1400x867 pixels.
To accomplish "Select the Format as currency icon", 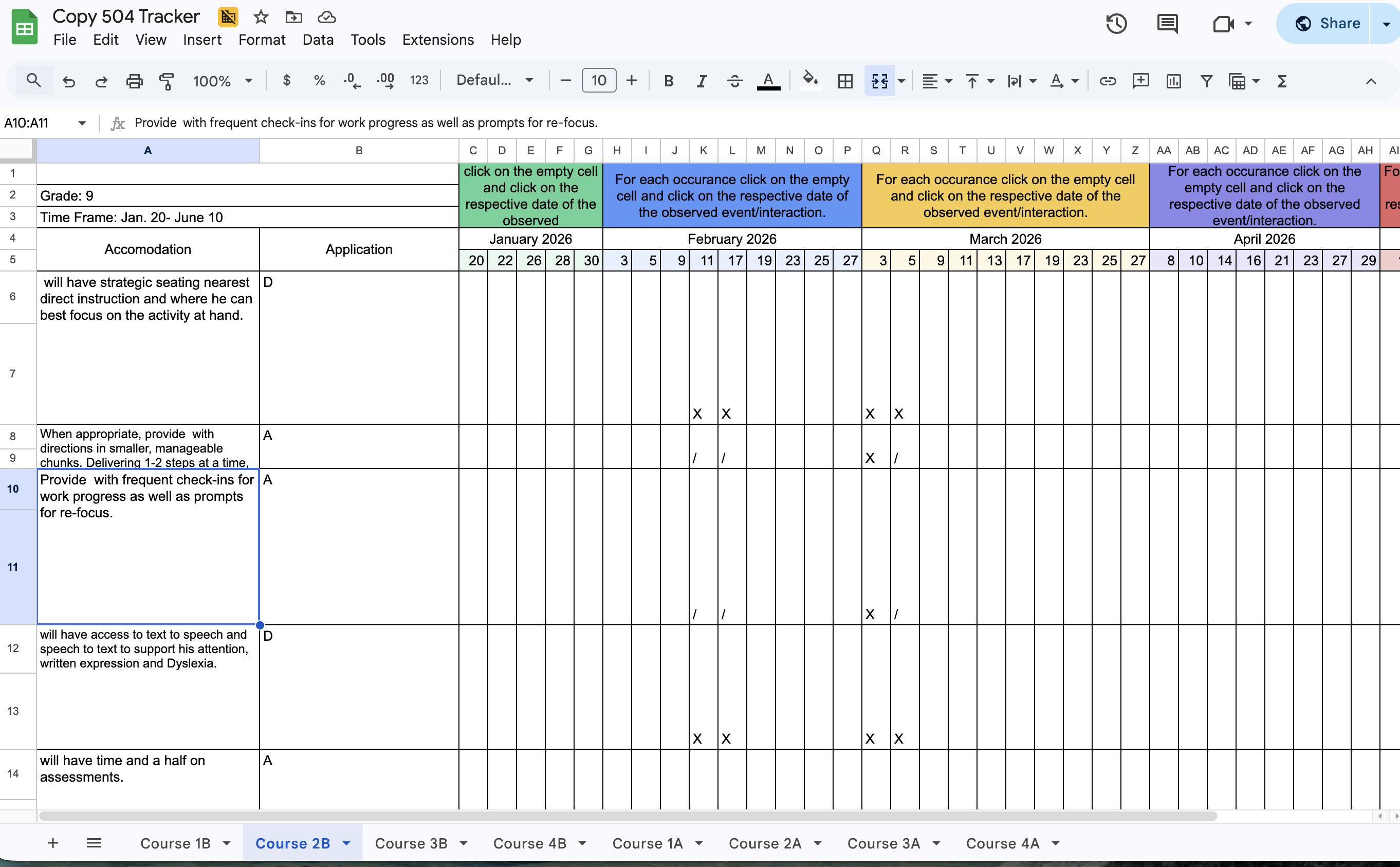I will click(287, 80).
